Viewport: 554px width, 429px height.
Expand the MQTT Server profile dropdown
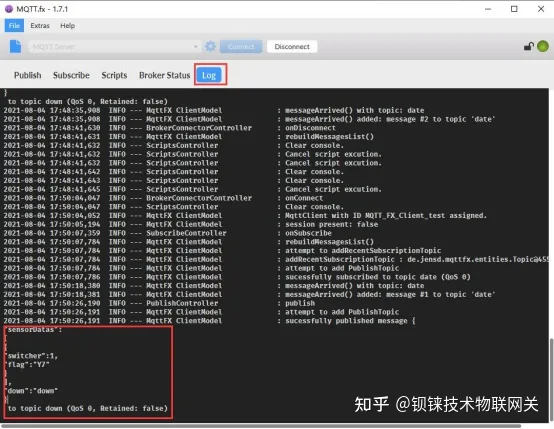(x=196, y=47)
